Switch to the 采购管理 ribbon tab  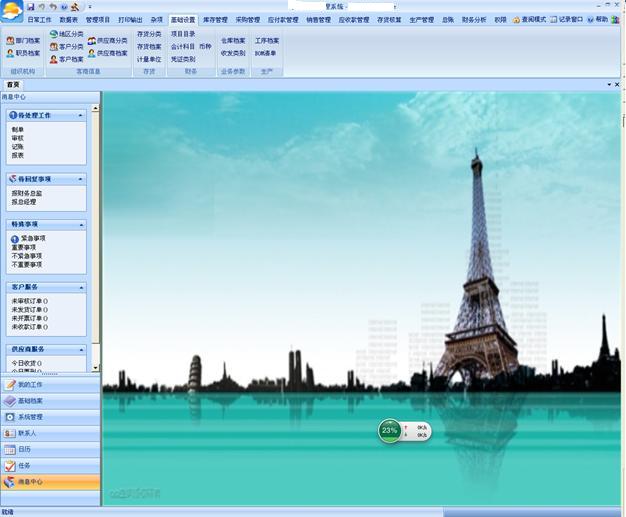point(248,20)
